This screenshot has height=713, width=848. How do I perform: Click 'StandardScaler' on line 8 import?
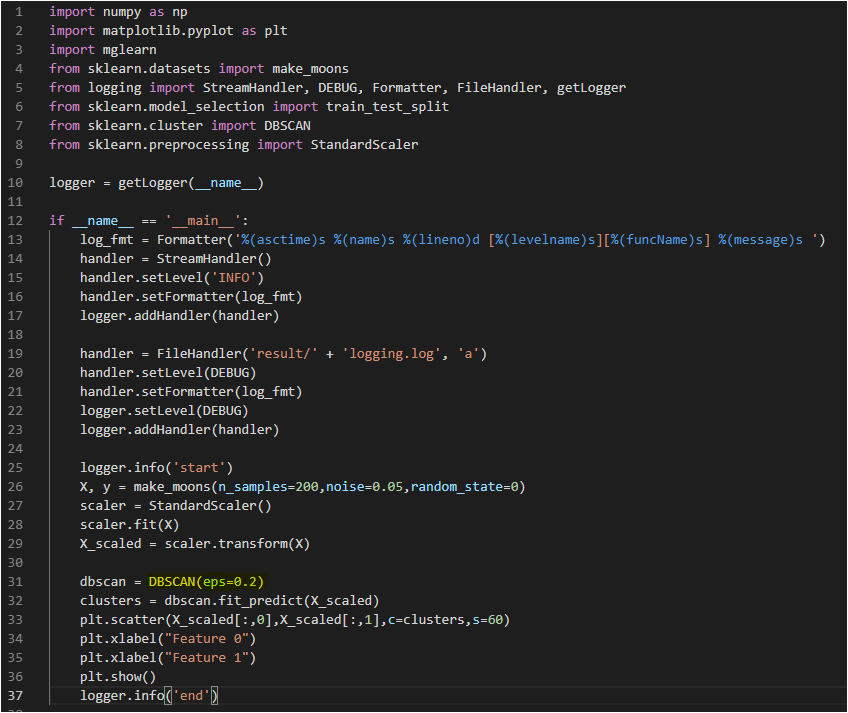[364, 144]
